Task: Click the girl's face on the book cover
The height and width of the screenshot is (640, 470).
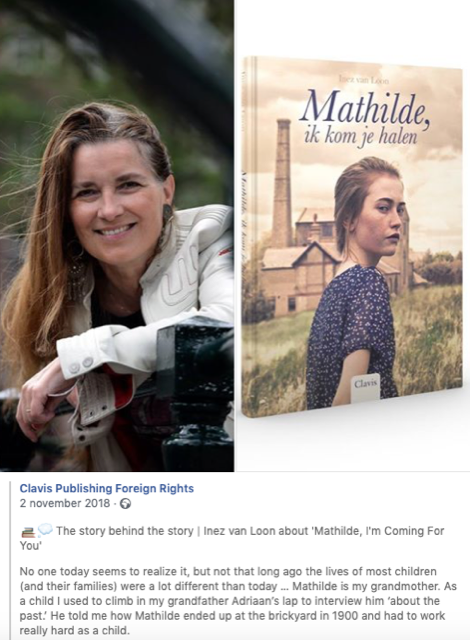Action: 380,218
